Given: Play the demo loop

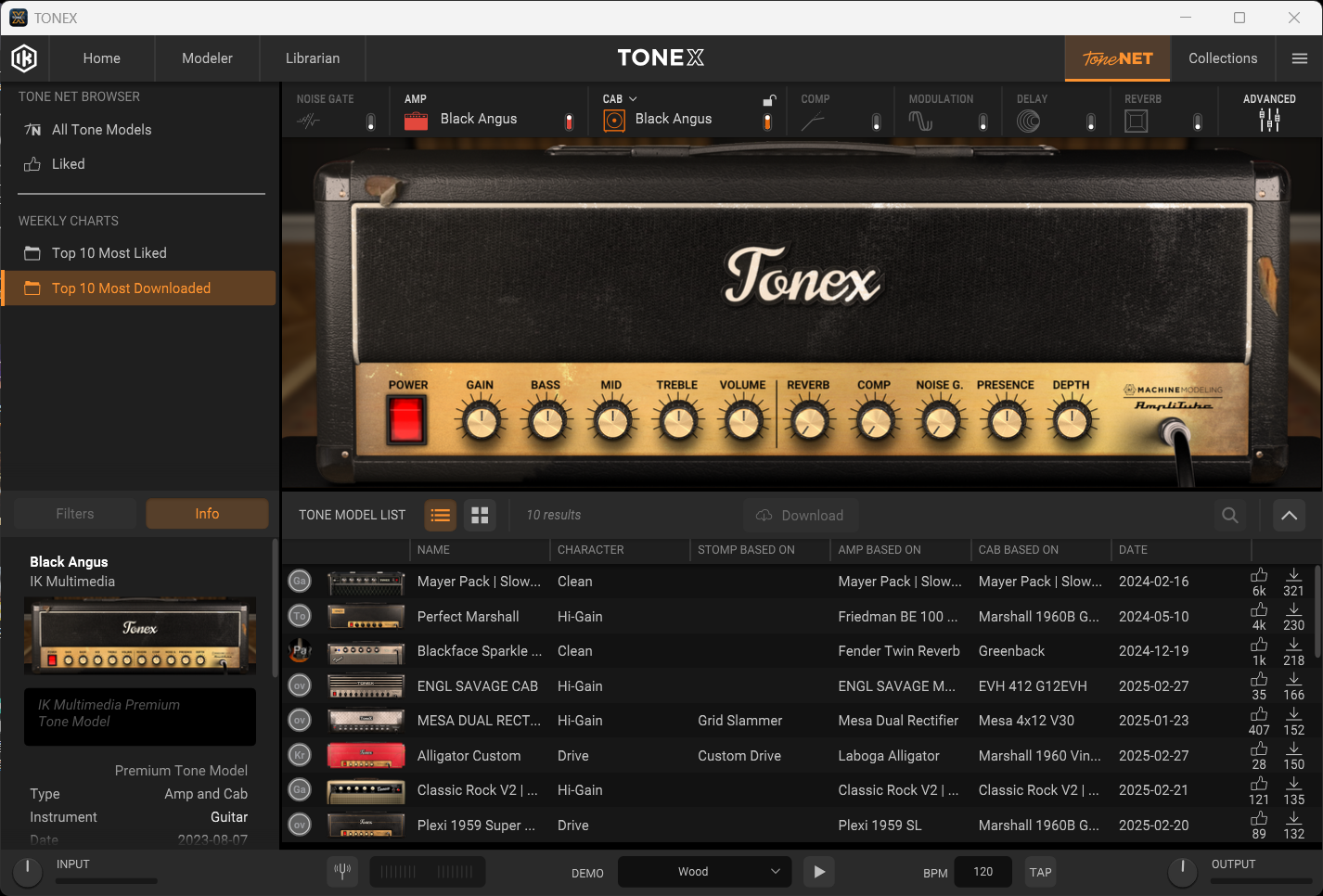Looking at the screenshot, I should (x=819, y=872).
